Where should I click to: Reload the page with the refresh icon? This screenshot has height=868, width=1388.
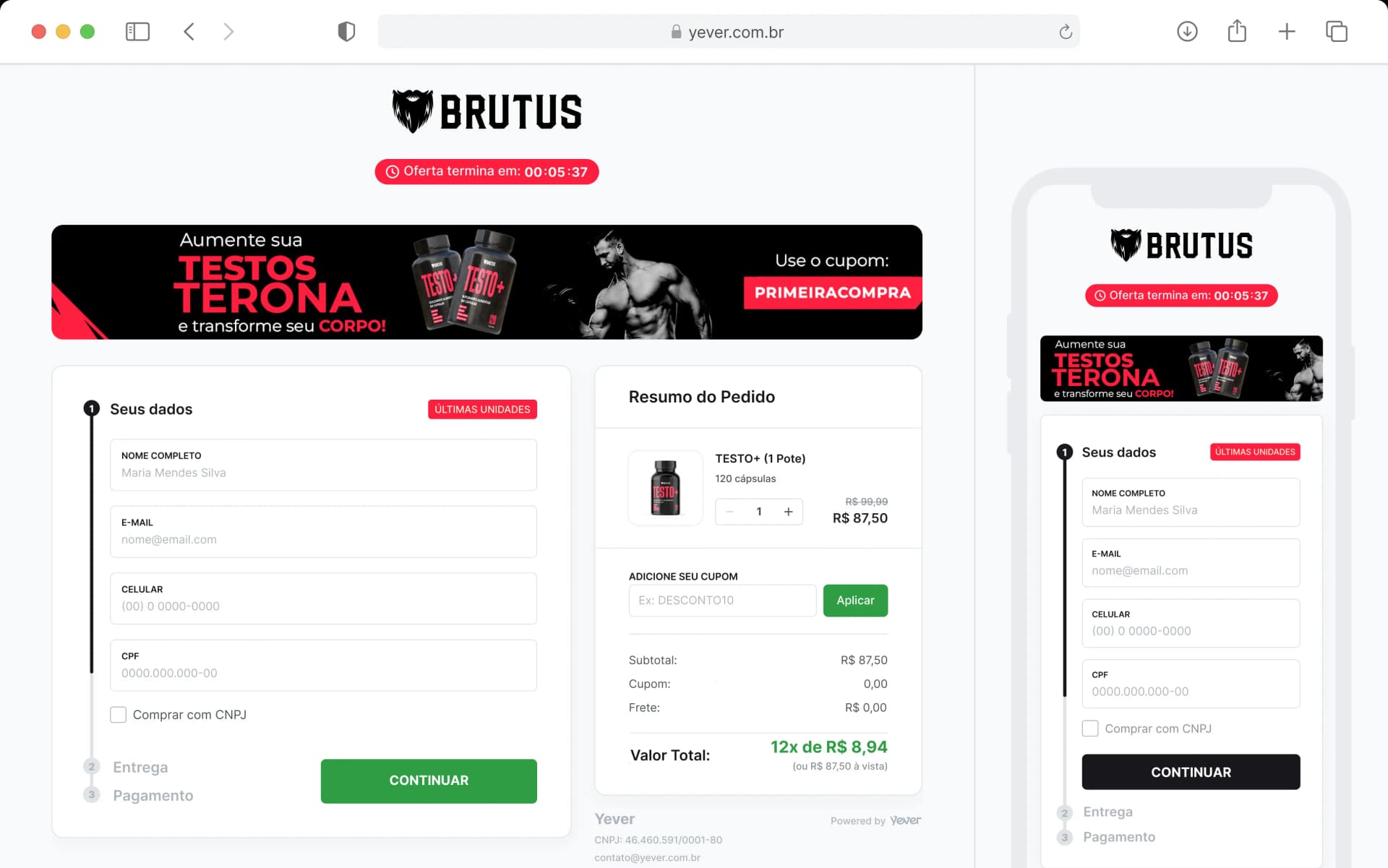tap(1065, 32)
